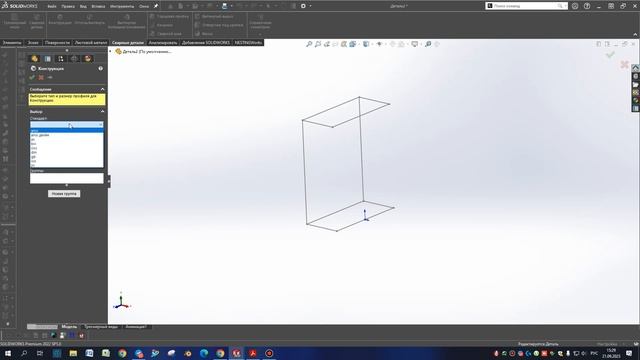The image size is (640, 360).
Task: Click the pushpin keep-visible icon in PropertyManager
Action: point(50,77)
